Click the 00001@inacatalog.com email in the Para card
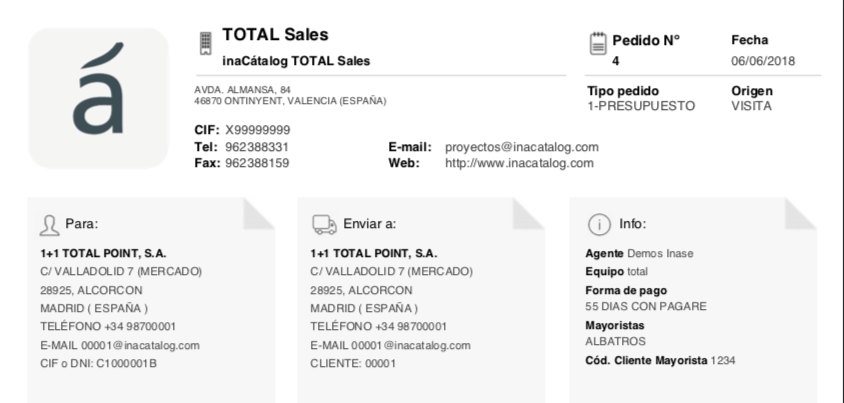The height and width of the screenshot is (403, 844). tap(140, 345)
